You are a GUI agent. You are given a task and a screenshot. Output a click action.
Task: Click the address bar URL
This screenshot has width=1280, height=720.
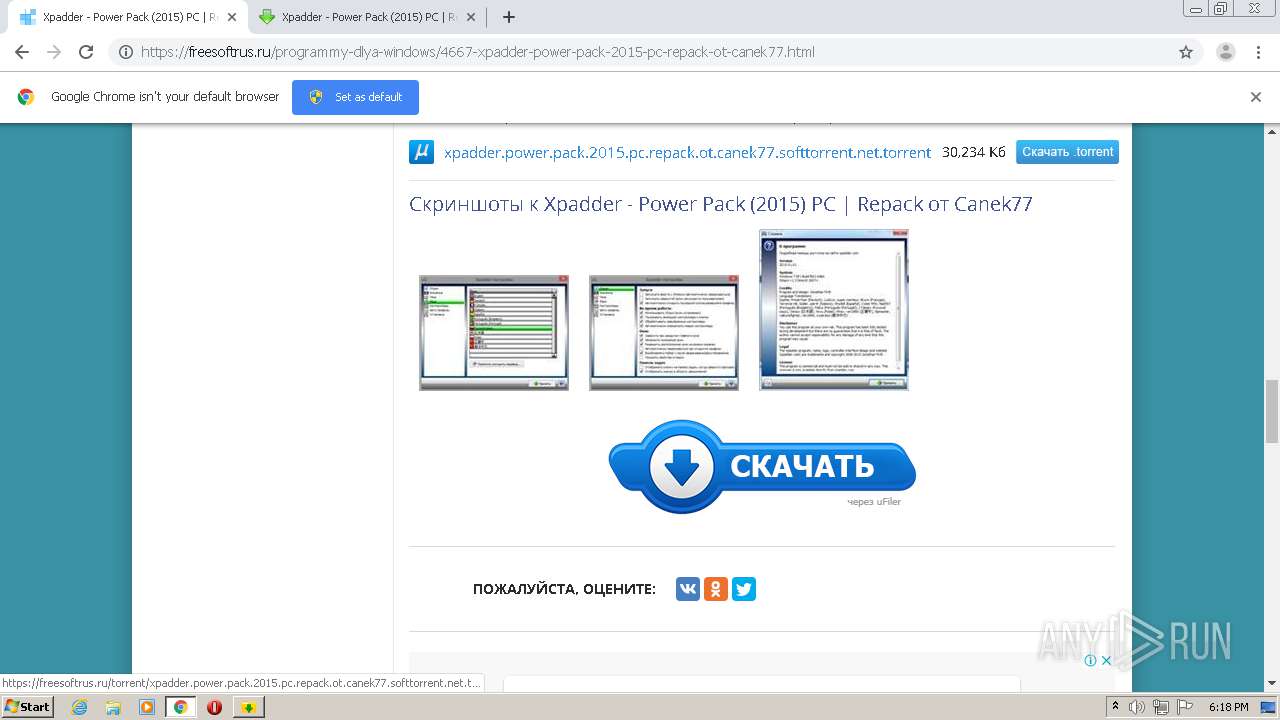point(478,52)
